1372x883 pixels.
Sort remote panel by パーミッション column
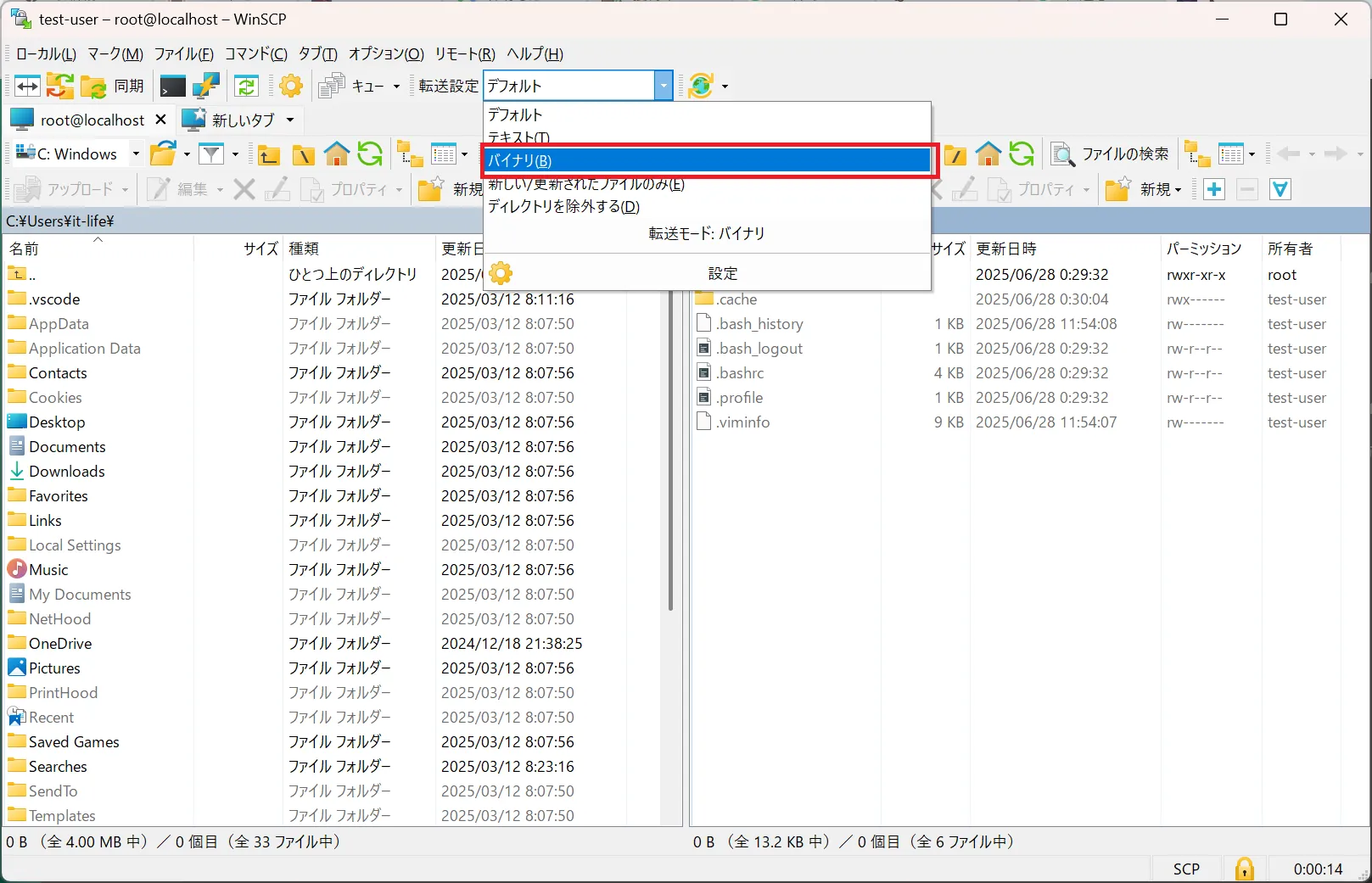coord(1211,249)
